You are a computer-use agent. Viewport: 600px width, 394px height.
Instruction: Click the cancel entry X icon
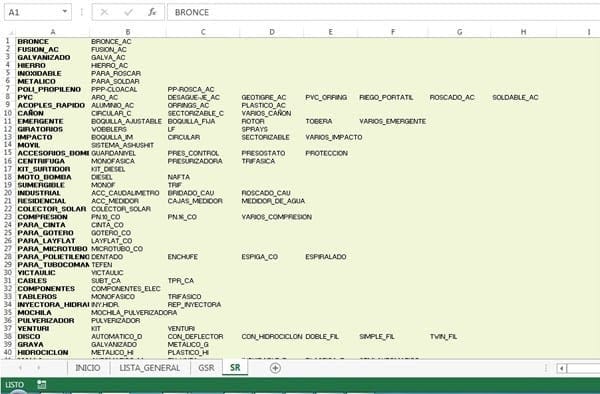click(104, 12)
